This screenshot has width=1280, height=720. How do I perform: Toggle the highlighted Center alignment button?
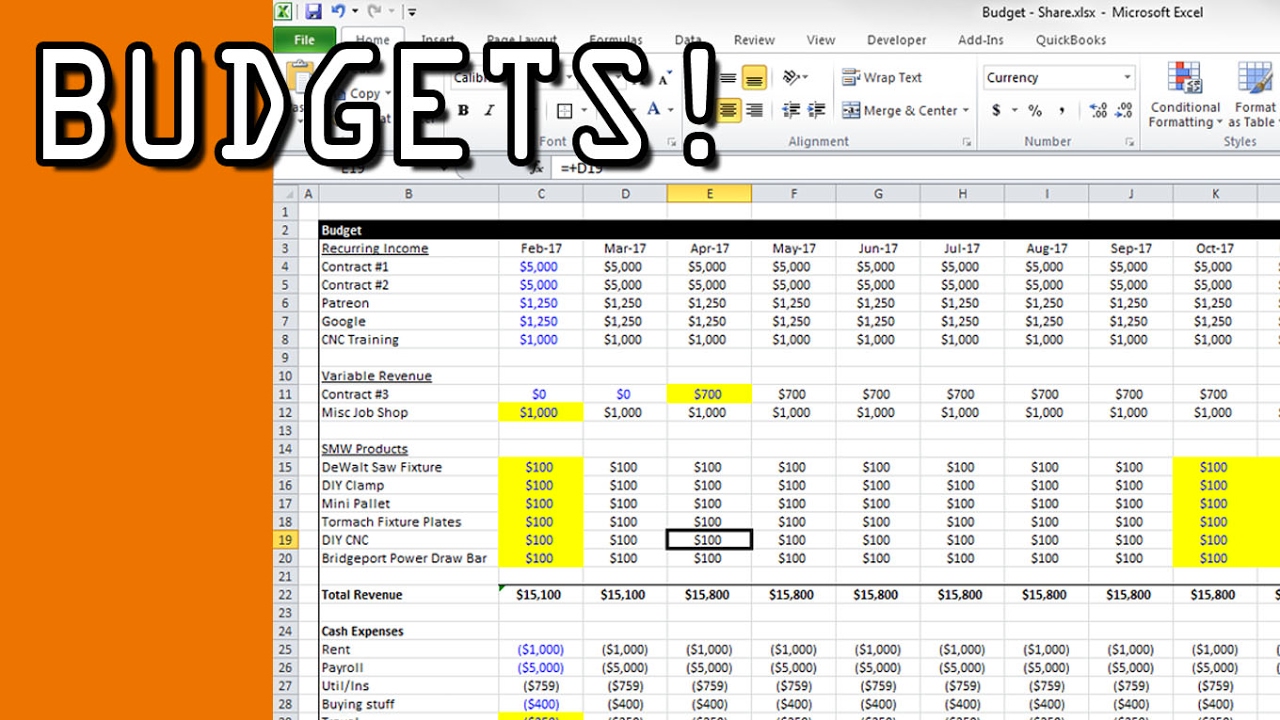point(729,110)
